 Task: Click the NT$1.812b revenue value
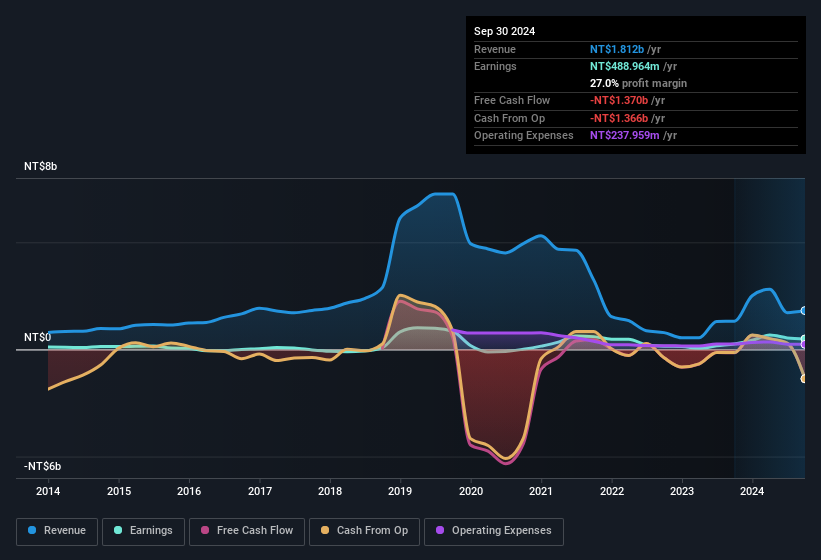tap(617, 49)
